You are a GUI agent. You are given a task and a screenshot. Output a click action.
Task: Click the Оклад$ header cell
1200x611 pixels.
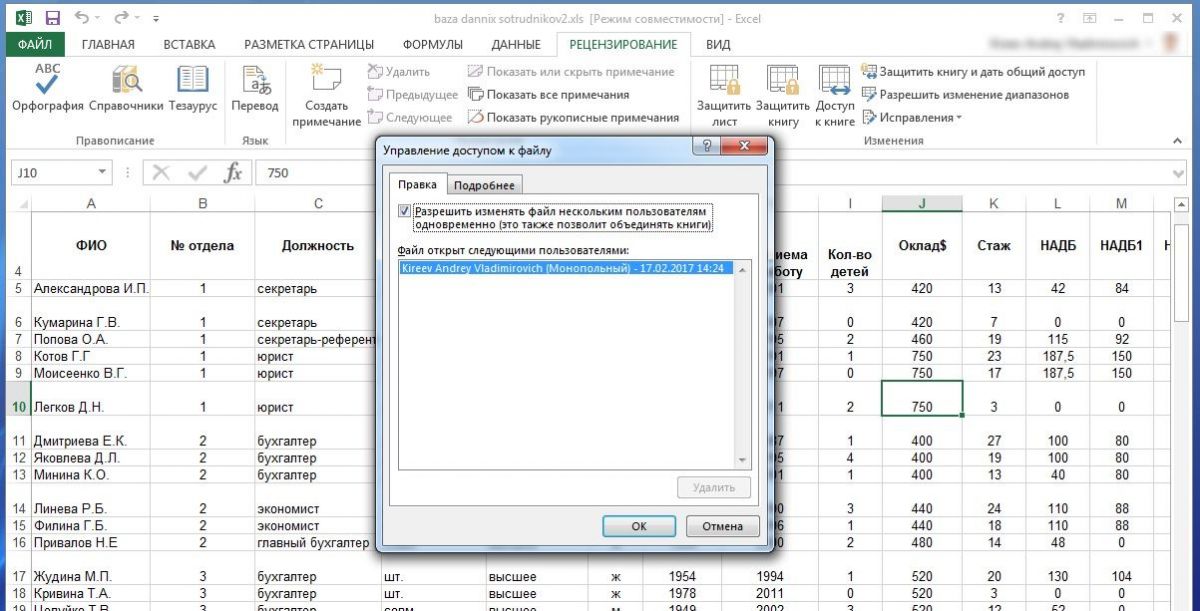[x=922, y=245]
